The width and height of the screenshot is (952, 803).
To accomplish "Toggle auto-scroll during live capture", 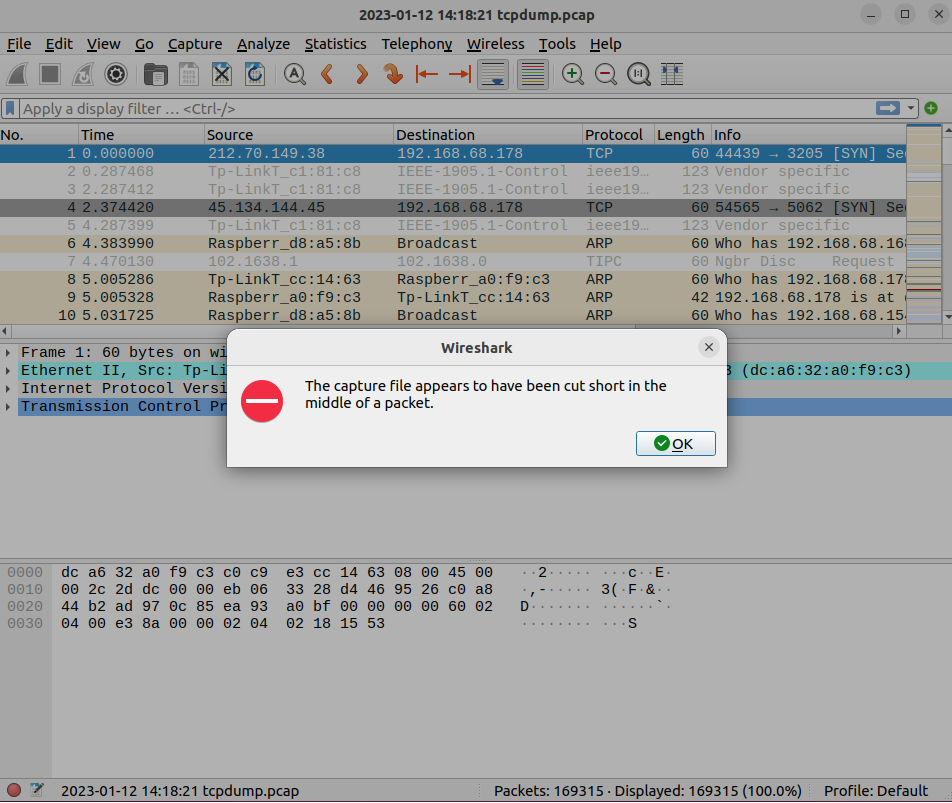I will (x=491, y=74).
